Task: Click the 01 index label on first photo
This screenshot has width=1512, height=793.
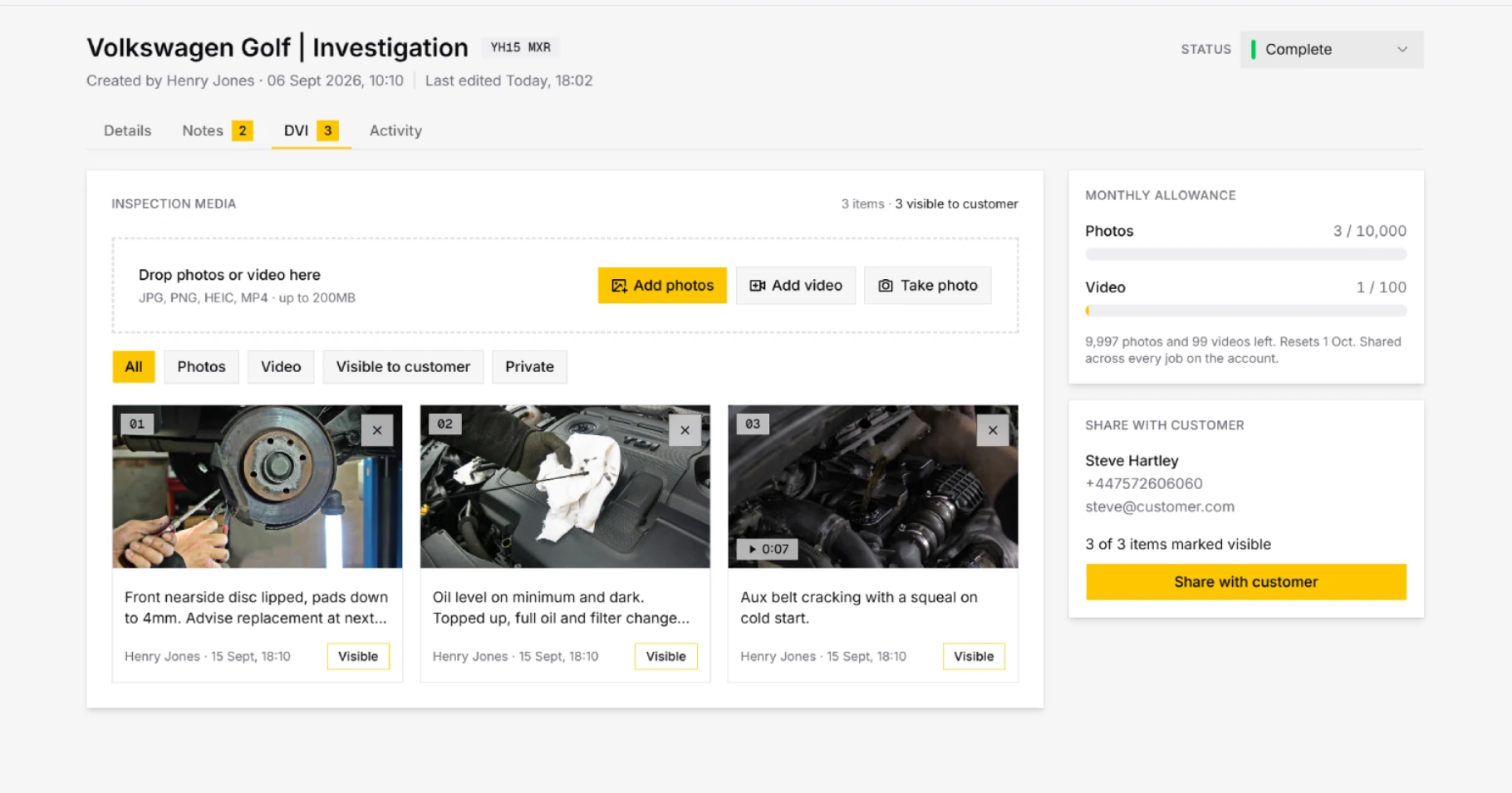Action: point(137,423)
